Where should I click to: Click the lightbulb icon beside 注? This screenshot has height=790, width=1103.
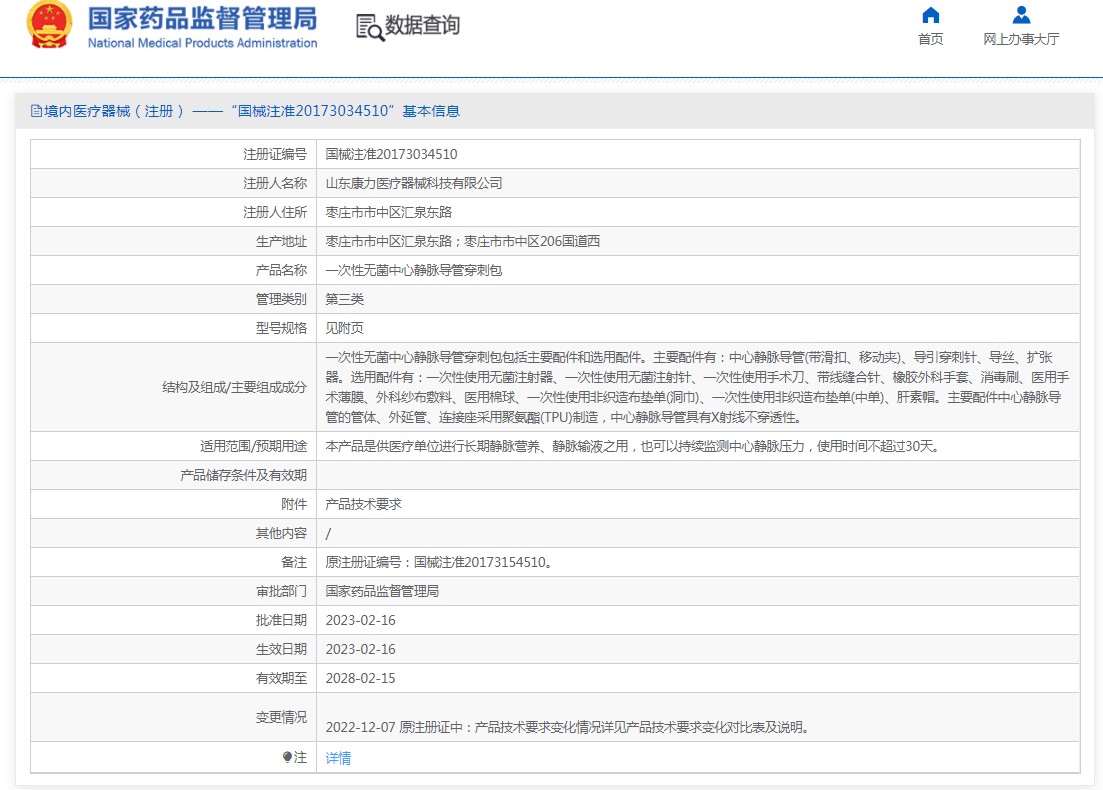287,758
